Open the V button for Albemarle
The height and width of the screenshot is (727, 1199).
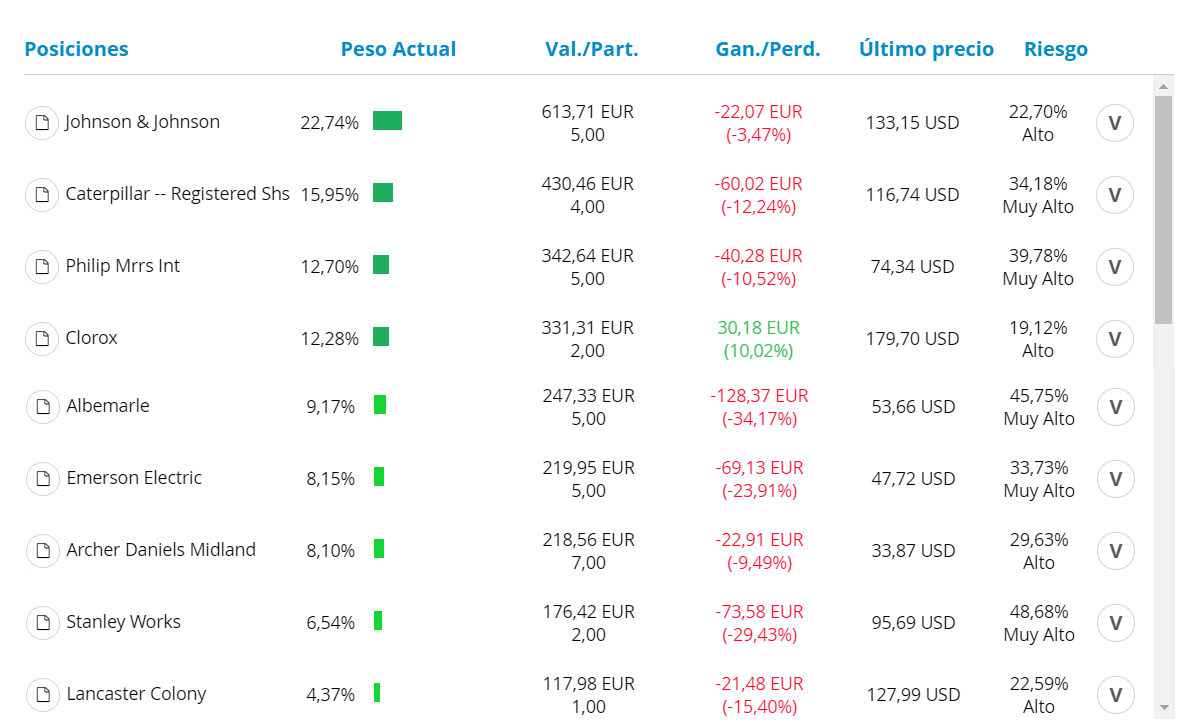click(x=1116, y=407)
